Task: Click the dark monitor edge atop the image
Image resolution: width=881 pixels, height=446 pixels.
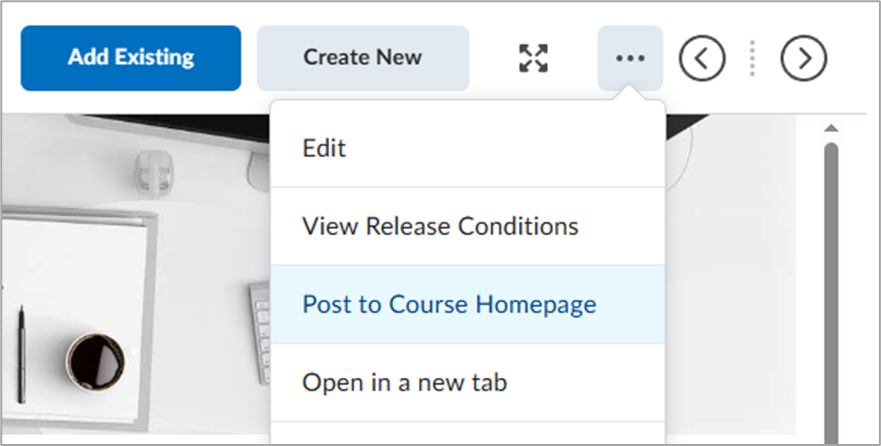Action: pos(169,126)
